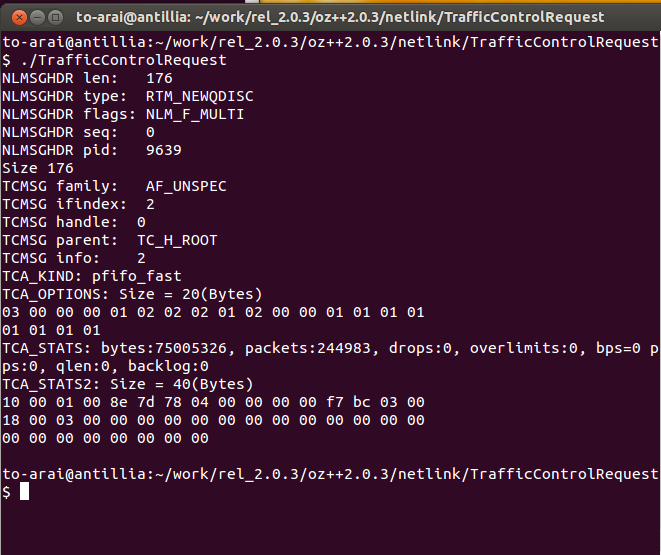Screen dimensions: 661x555
Task: Click the cursor block at the prompt
Action: 24,491
